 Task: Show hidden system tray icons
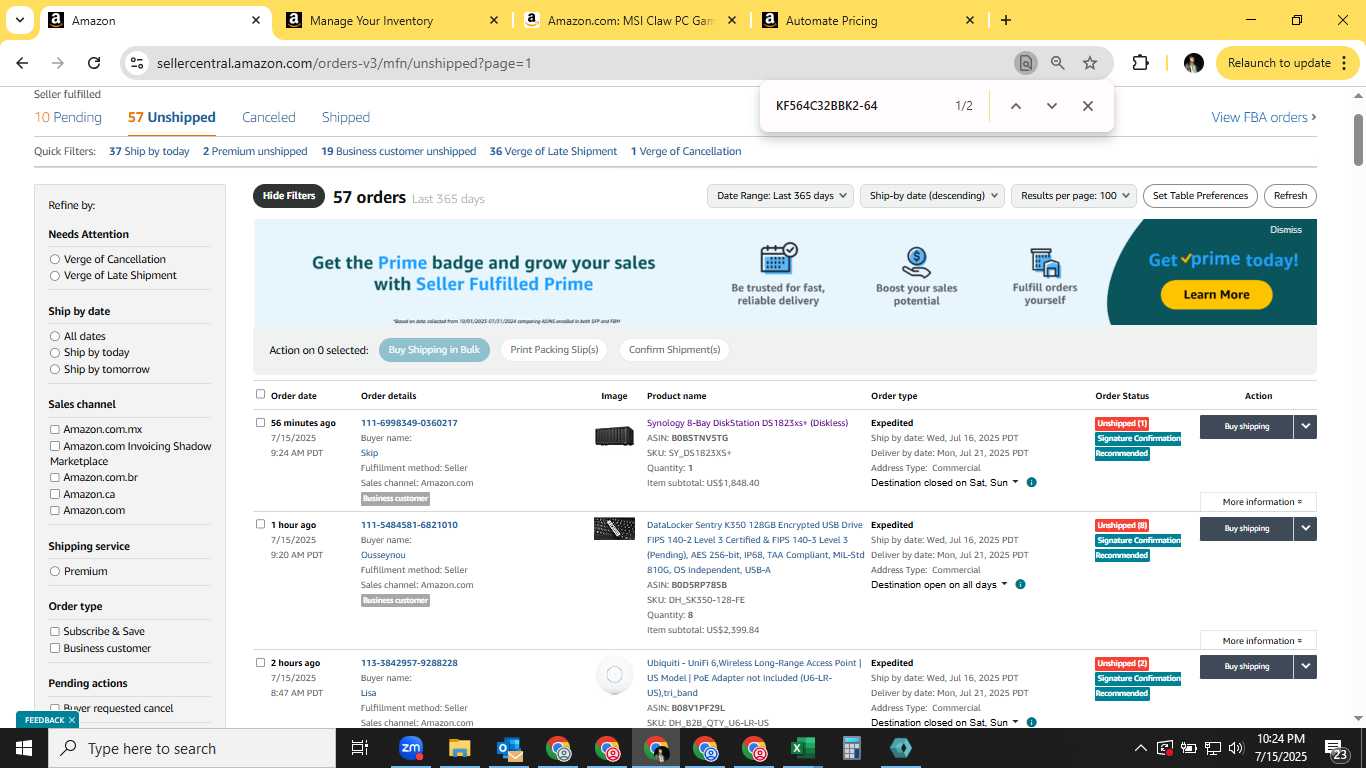[1140, 748]
